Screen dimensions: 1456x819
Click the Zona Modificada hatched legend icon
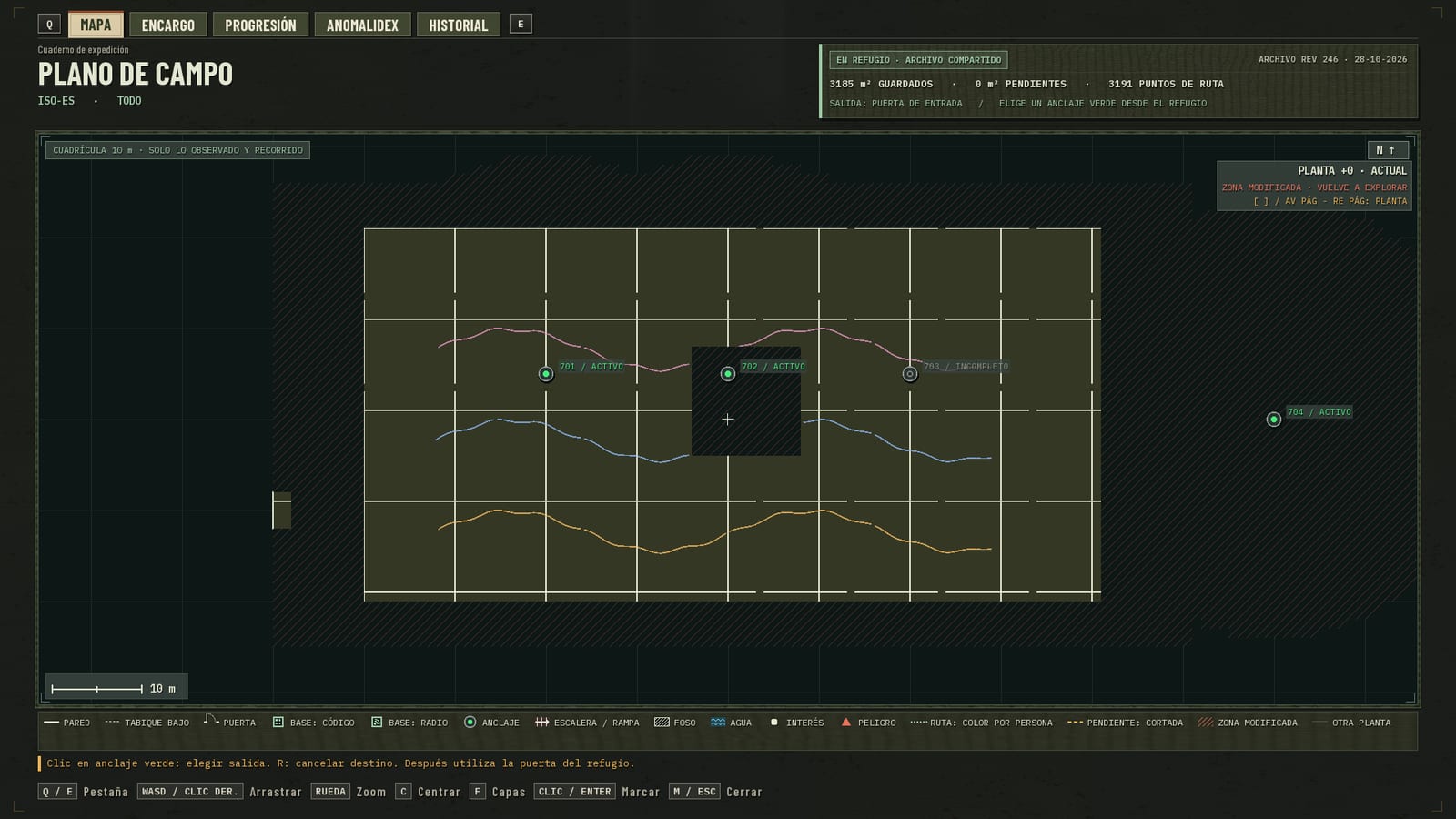pyautogui.click(x=1206, y=723)
